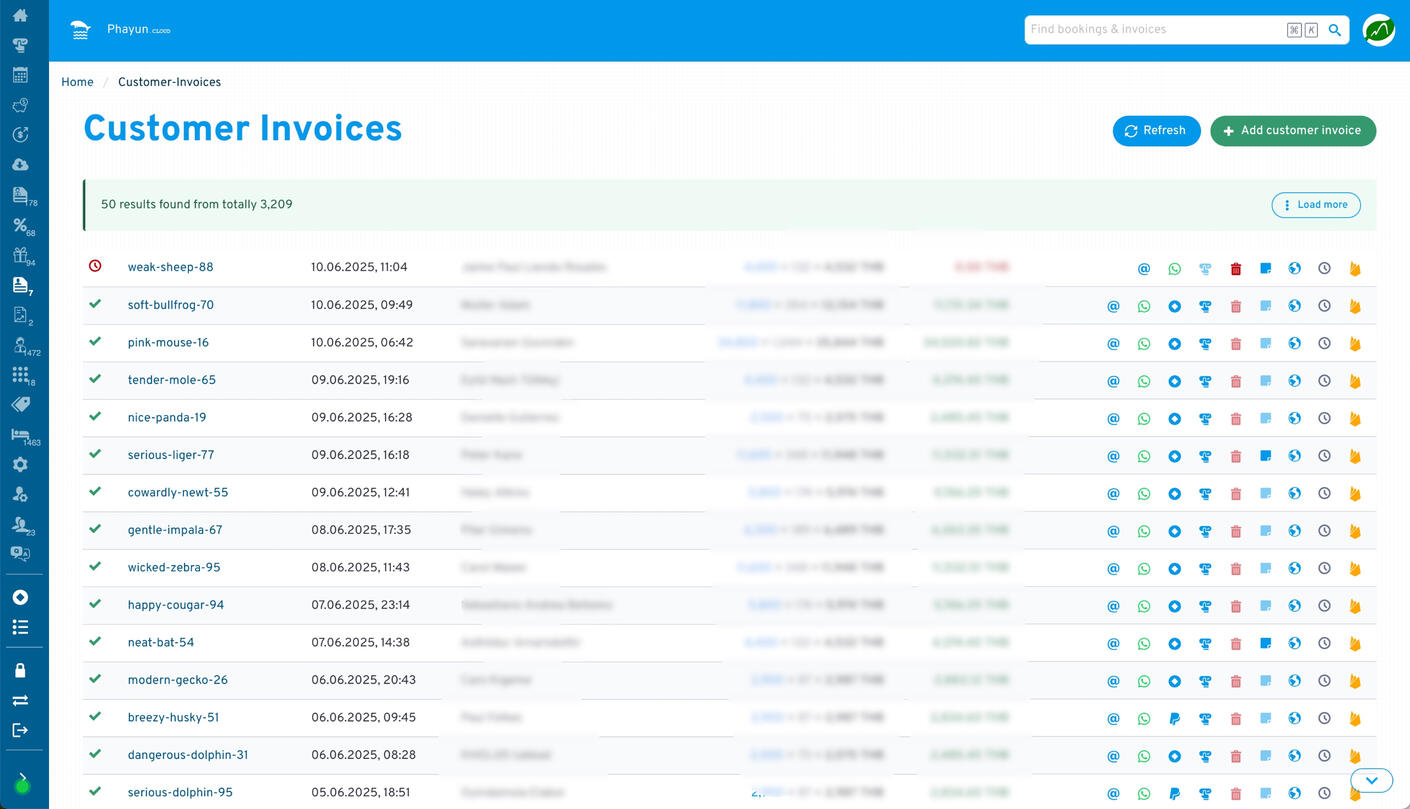Open the Firebase flame icon on tender-mole-65 row
1410x809 pixels.
point(1355,381)
